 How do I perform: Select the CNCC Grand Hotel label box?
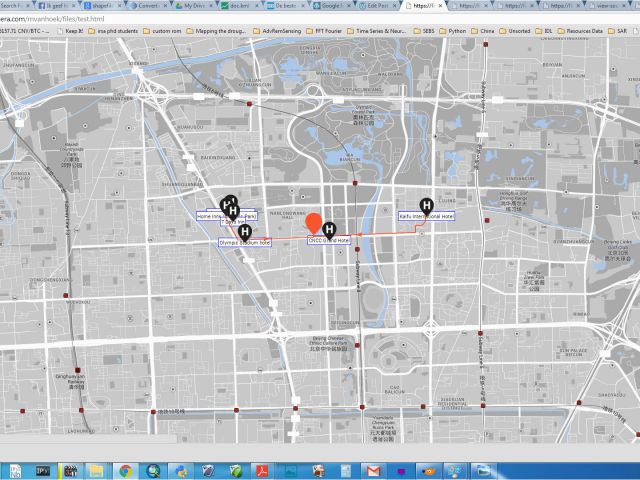point(329,240)
